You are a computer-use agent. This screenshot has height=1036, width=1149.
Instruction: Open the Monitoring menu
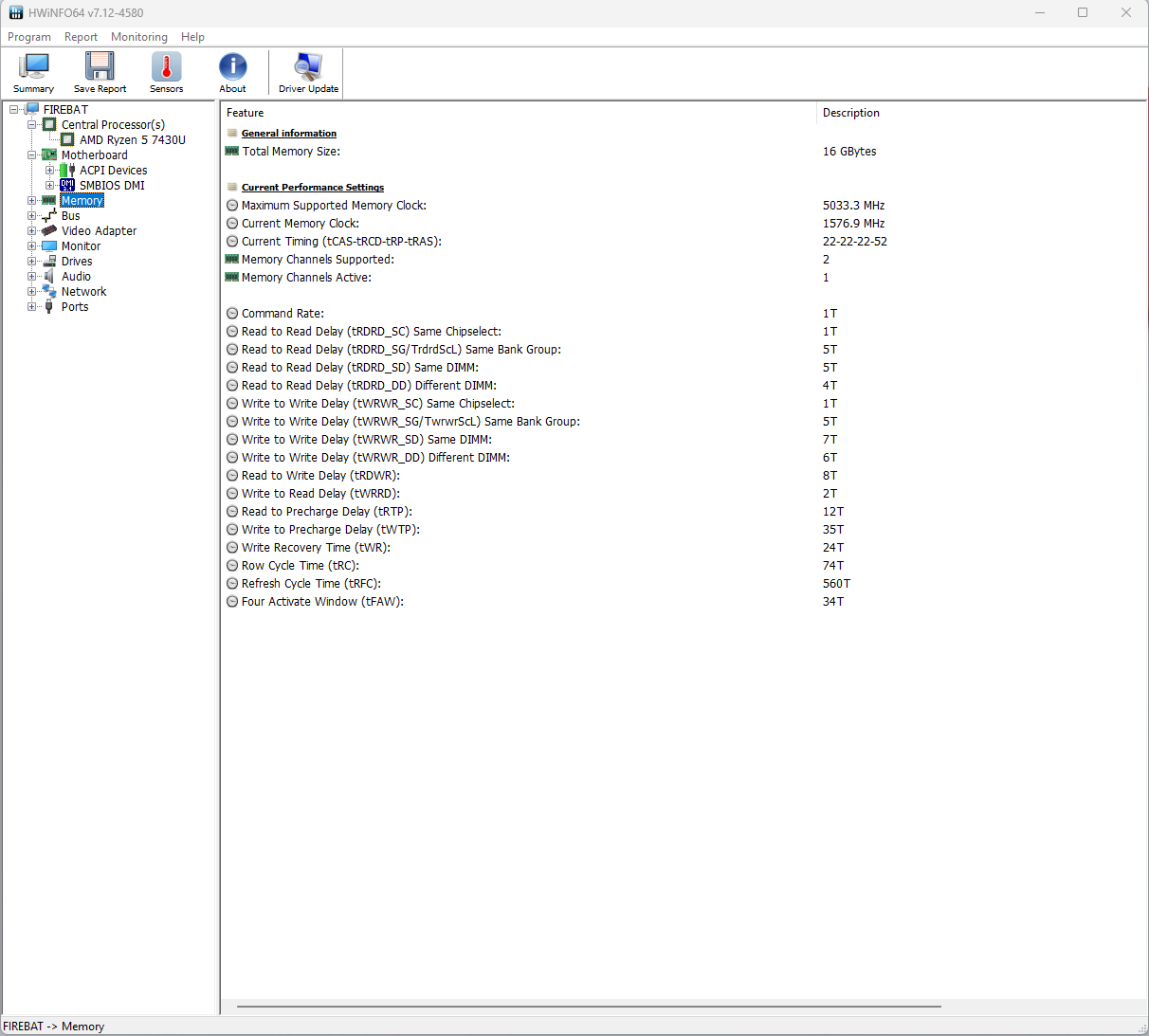(x=139, y=37)
